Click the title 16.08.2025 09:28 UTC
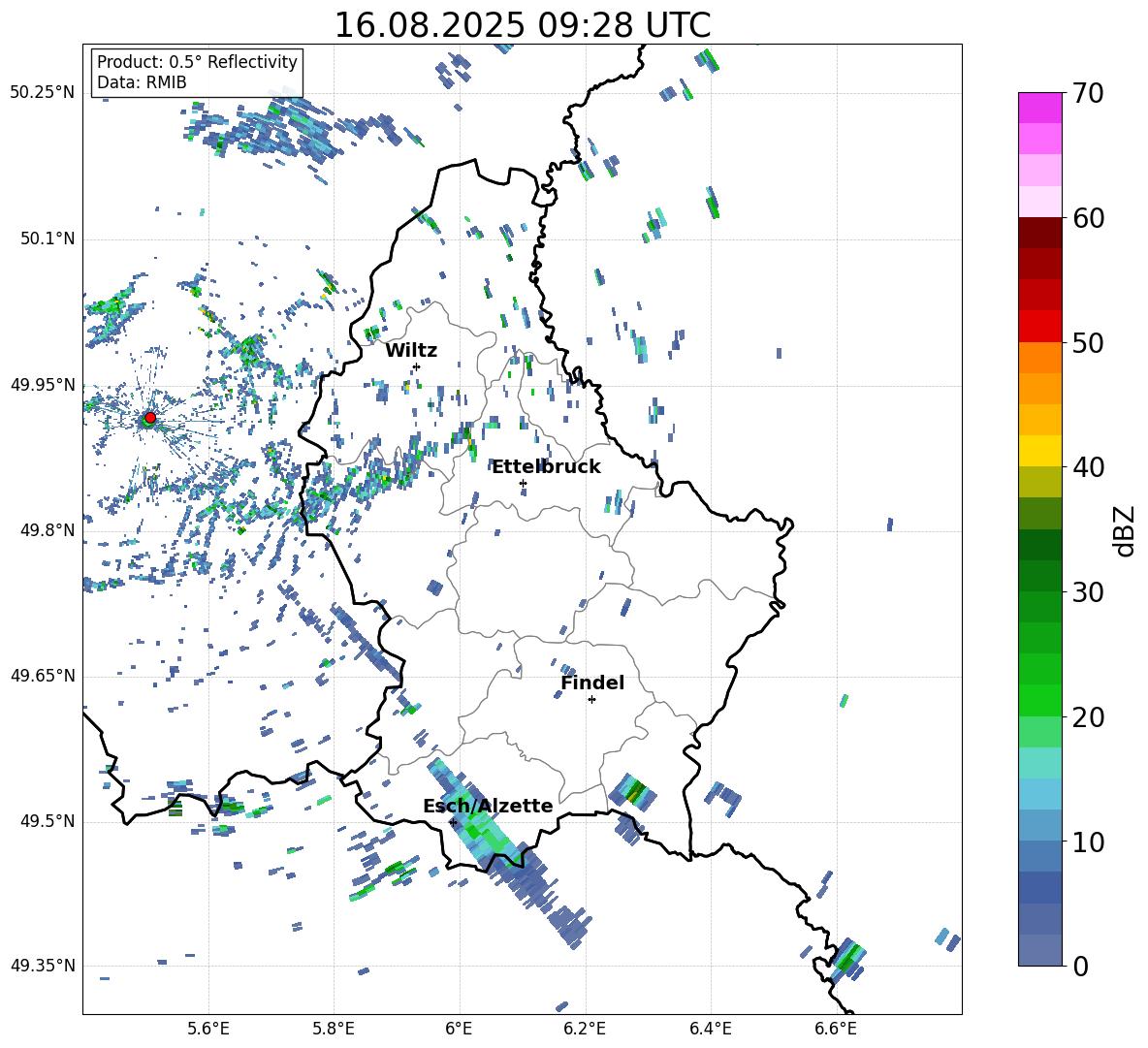The width and height of the screenshot is (1148, 1048). 522,25
